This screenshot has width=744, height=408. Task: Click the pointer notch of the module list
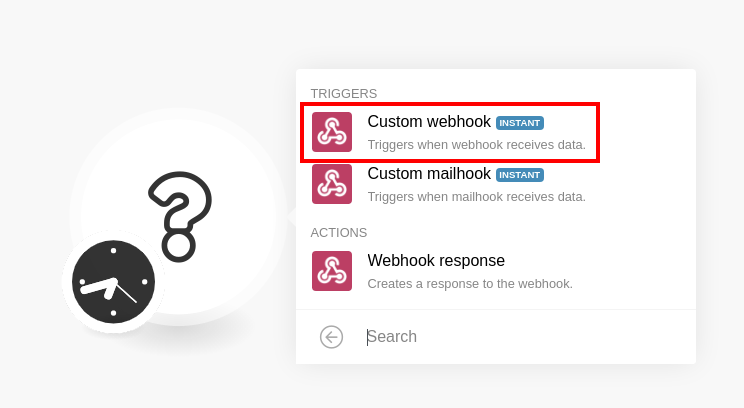point(291,217)
